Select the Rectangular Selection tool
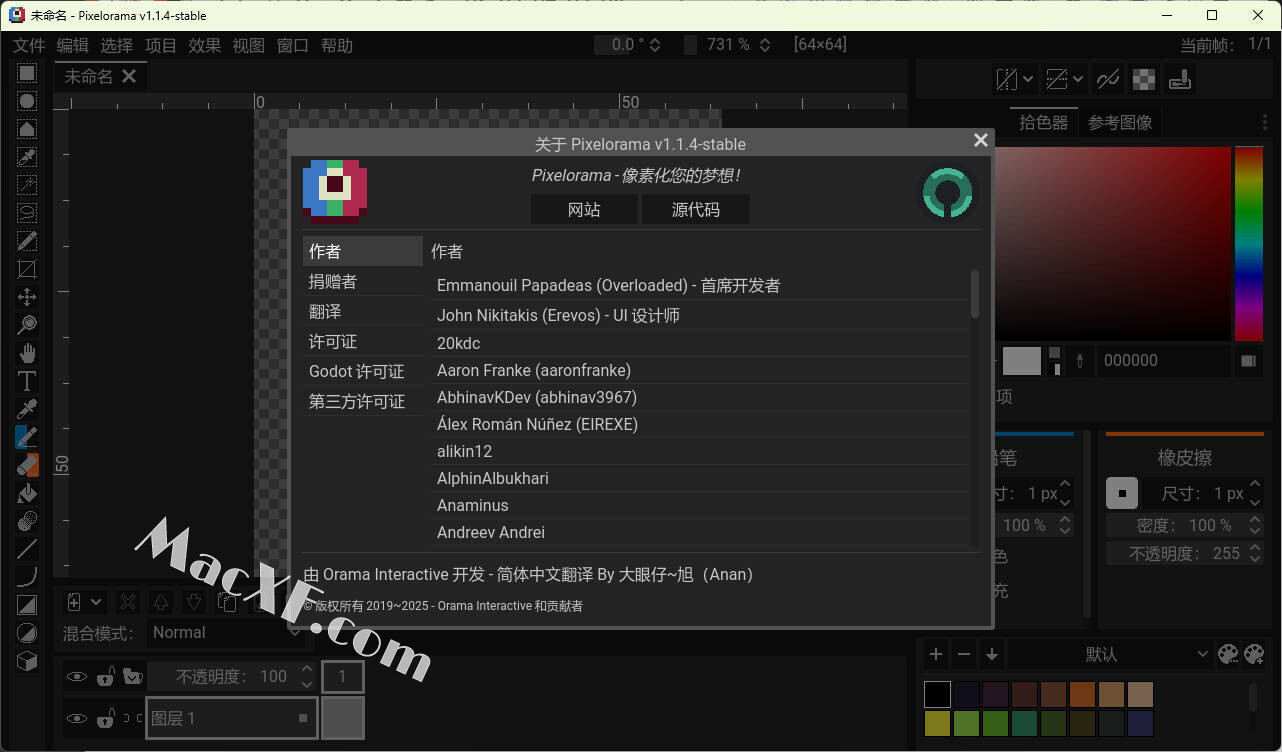 coord(27,73)
